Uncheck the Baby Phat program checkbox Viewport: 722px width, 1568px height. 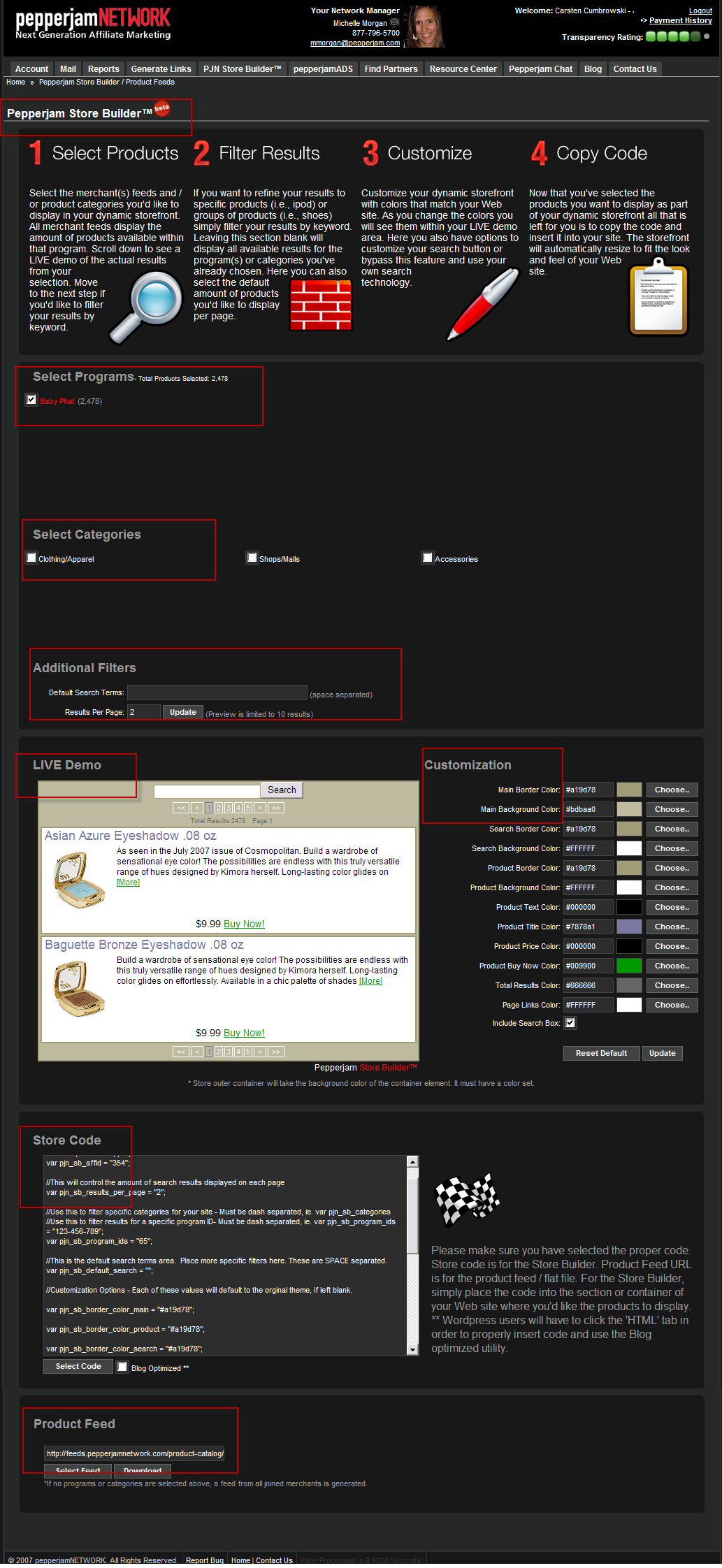31,400
